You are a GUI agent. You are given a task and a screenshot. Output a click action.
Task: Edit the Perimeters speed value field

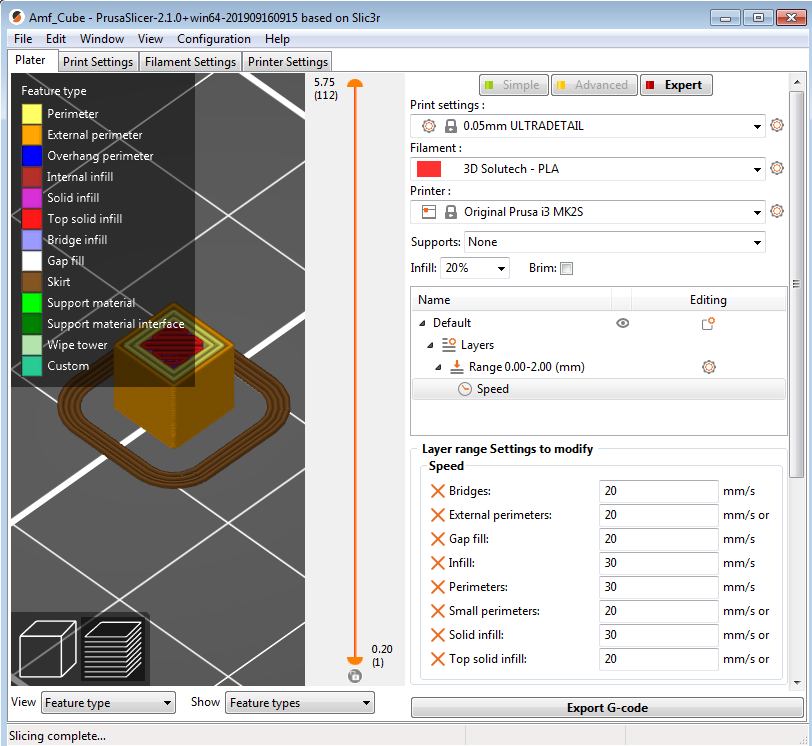pos(656,587)
